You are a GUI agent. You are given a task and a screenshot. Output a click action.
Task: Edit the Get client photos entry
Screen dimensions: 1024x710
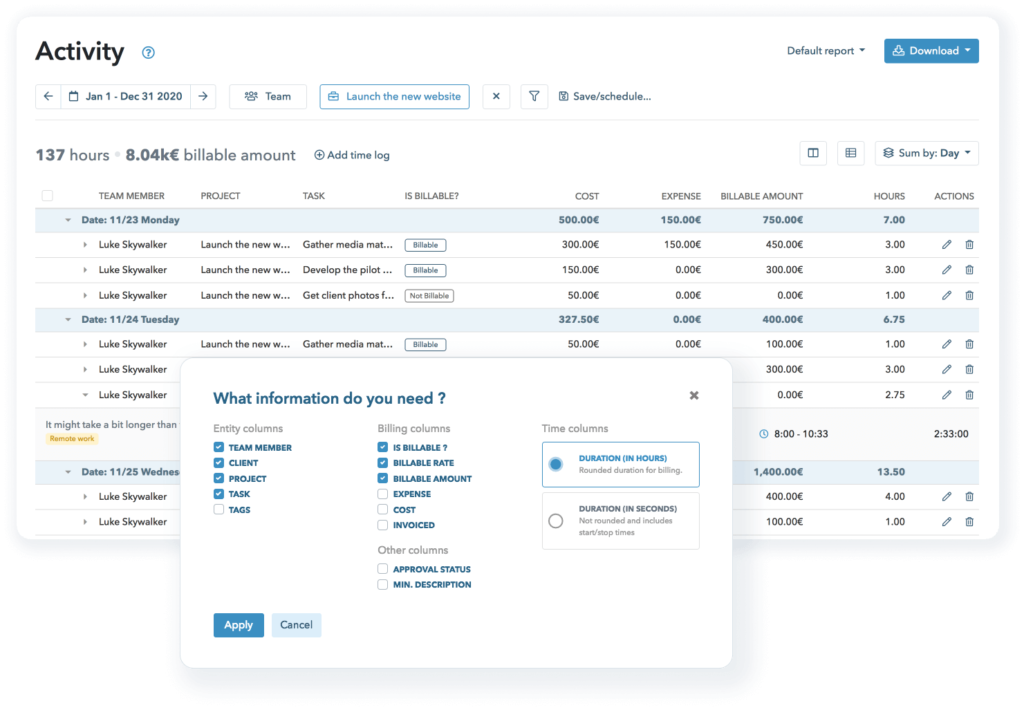pos(946,295)
